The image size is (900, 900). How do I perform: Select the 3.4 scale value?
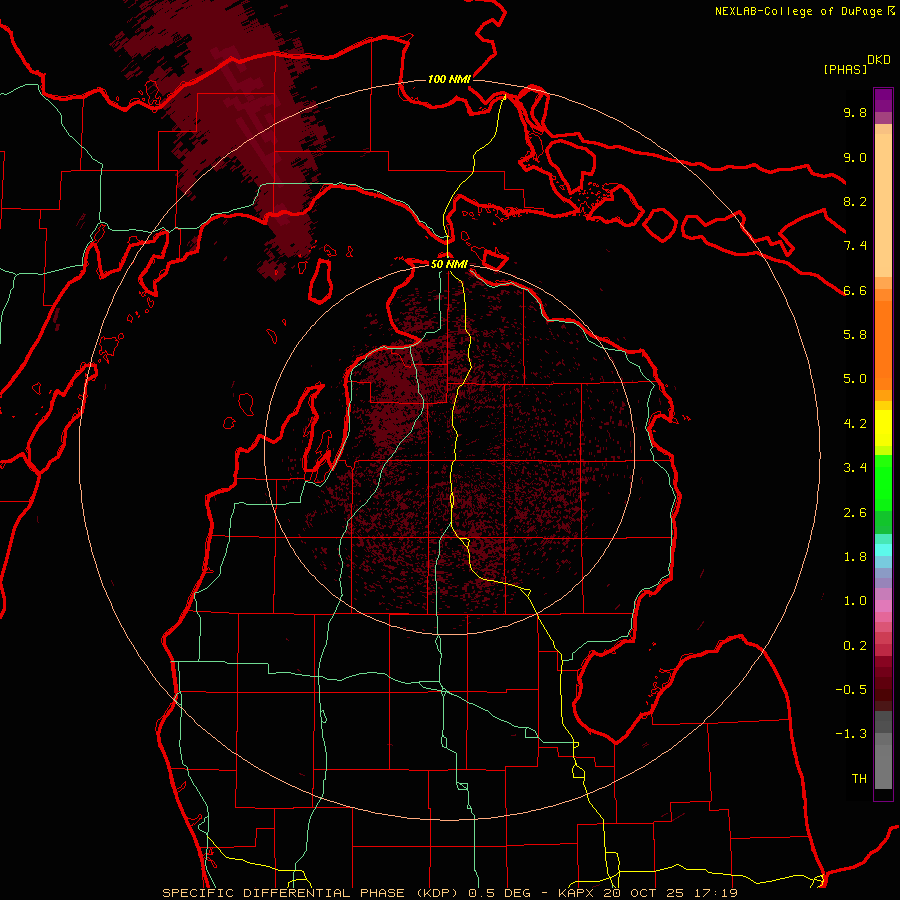pos(855,468)
